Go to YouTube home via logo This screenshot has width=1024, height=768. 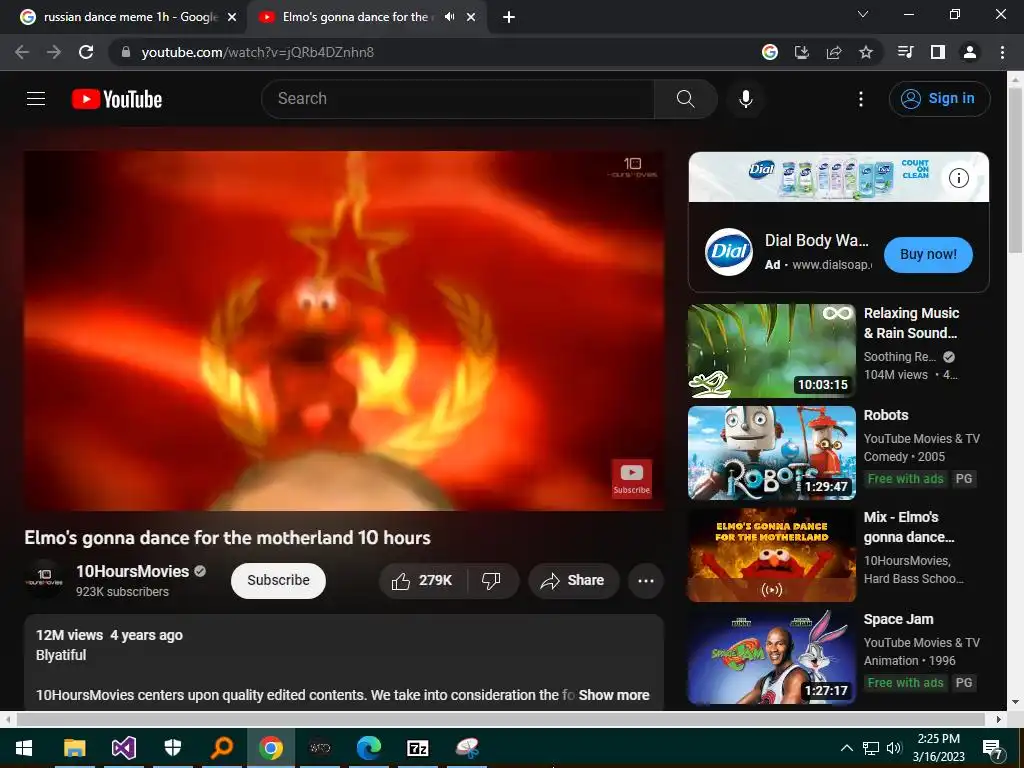coord(117,99)
